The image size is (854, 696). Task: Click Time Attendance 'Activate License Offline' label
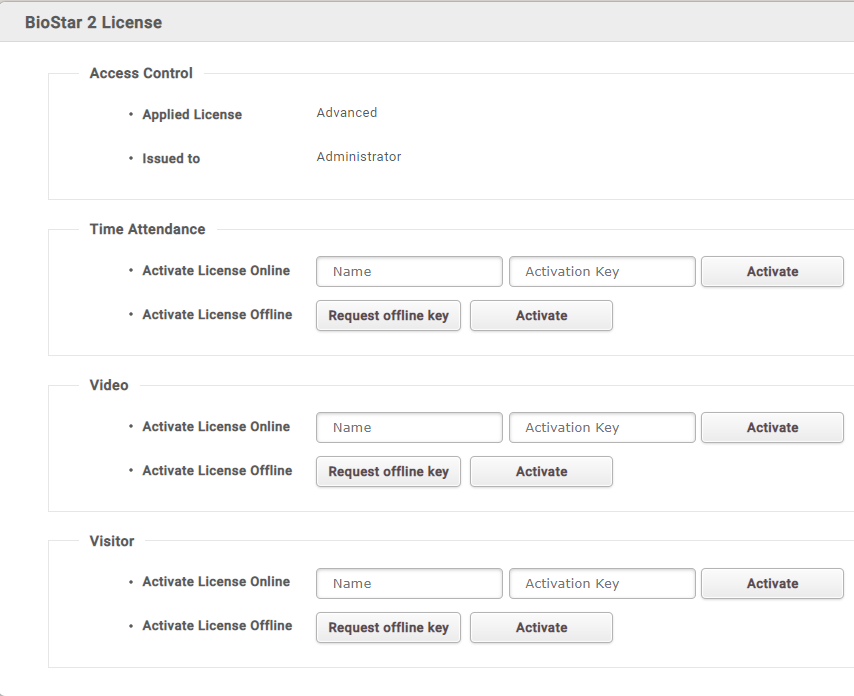[217, 315]
